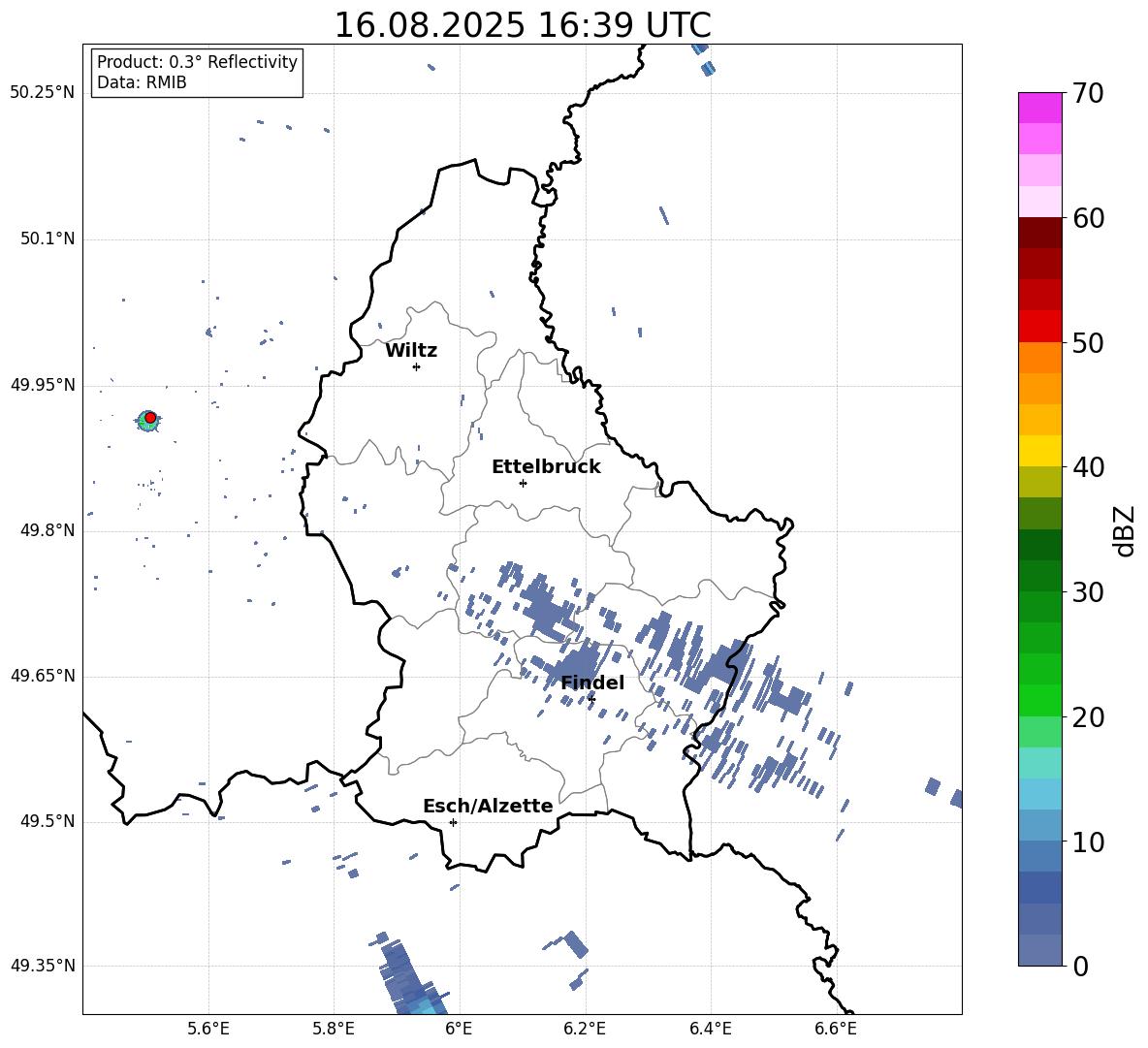Click the 49.95°N latitude label
Screen dimensions: 1148x1048
click(x=43, y=385)
